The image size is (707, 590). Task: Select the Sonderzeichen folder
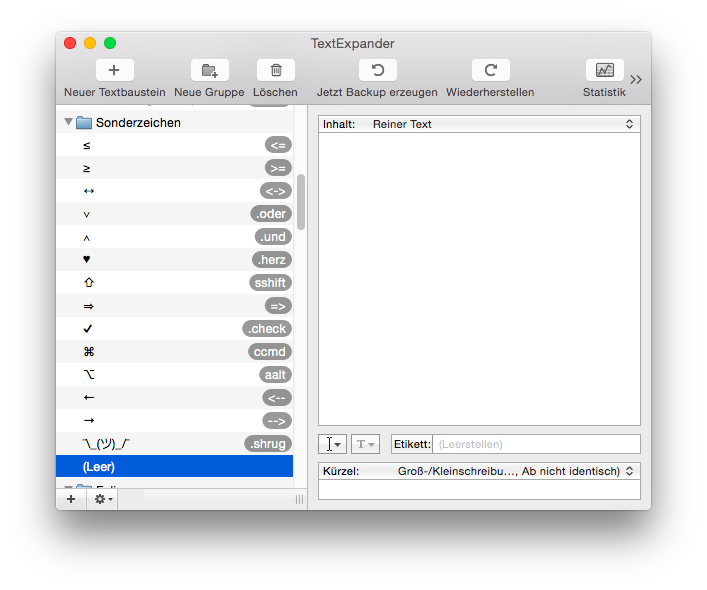pyautogui.click(x=175, y=122)
